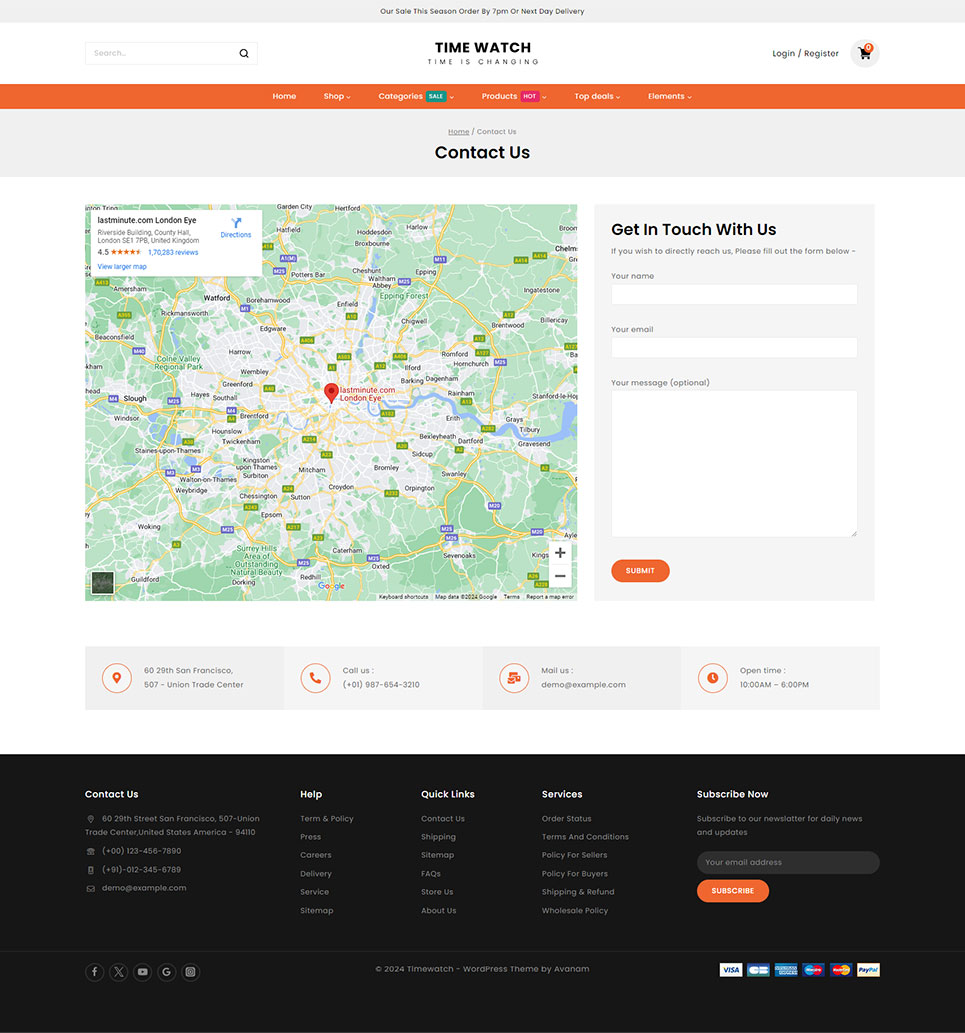The height and width of the screenshot is (1033, 965).
Task: Expand the Categories dropdown menu
Action: (415, 97)
